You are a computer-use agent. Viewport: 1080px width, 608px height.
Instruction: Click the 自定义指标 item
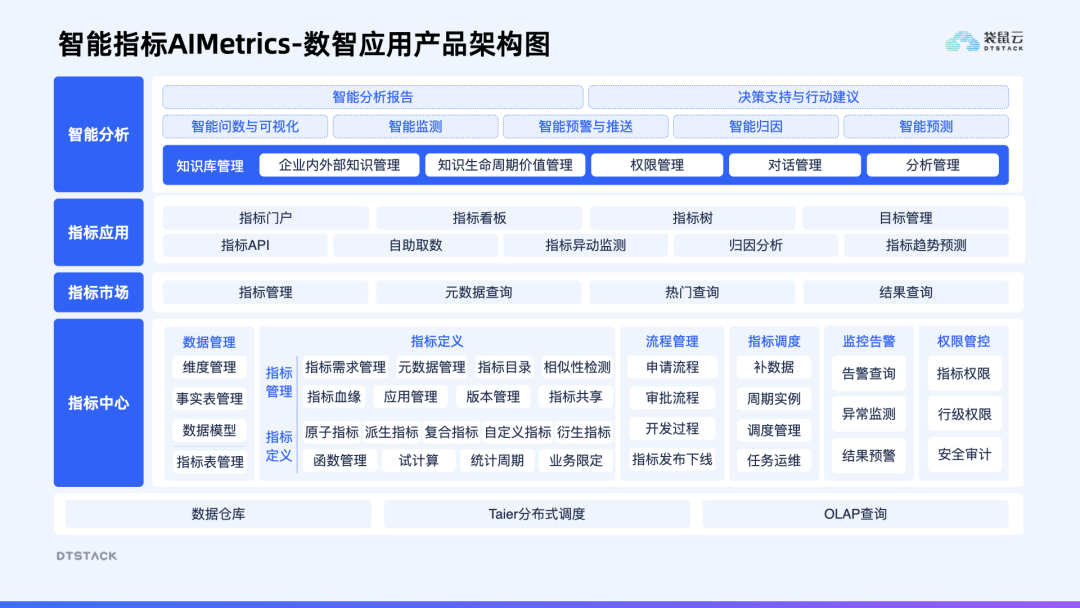click(517, 432)
